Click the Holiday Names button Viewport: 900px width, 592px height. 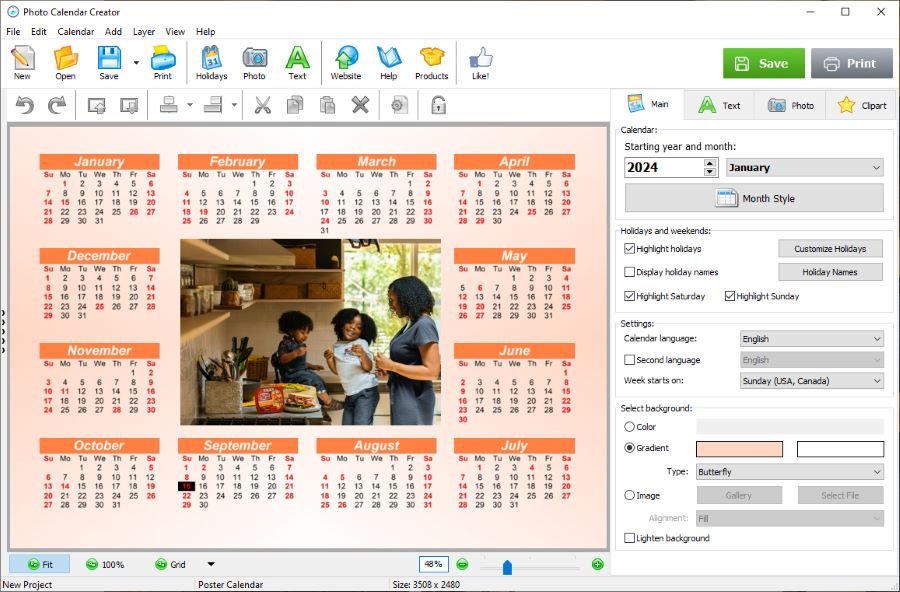pyautogui.click(x=830, y=272)
